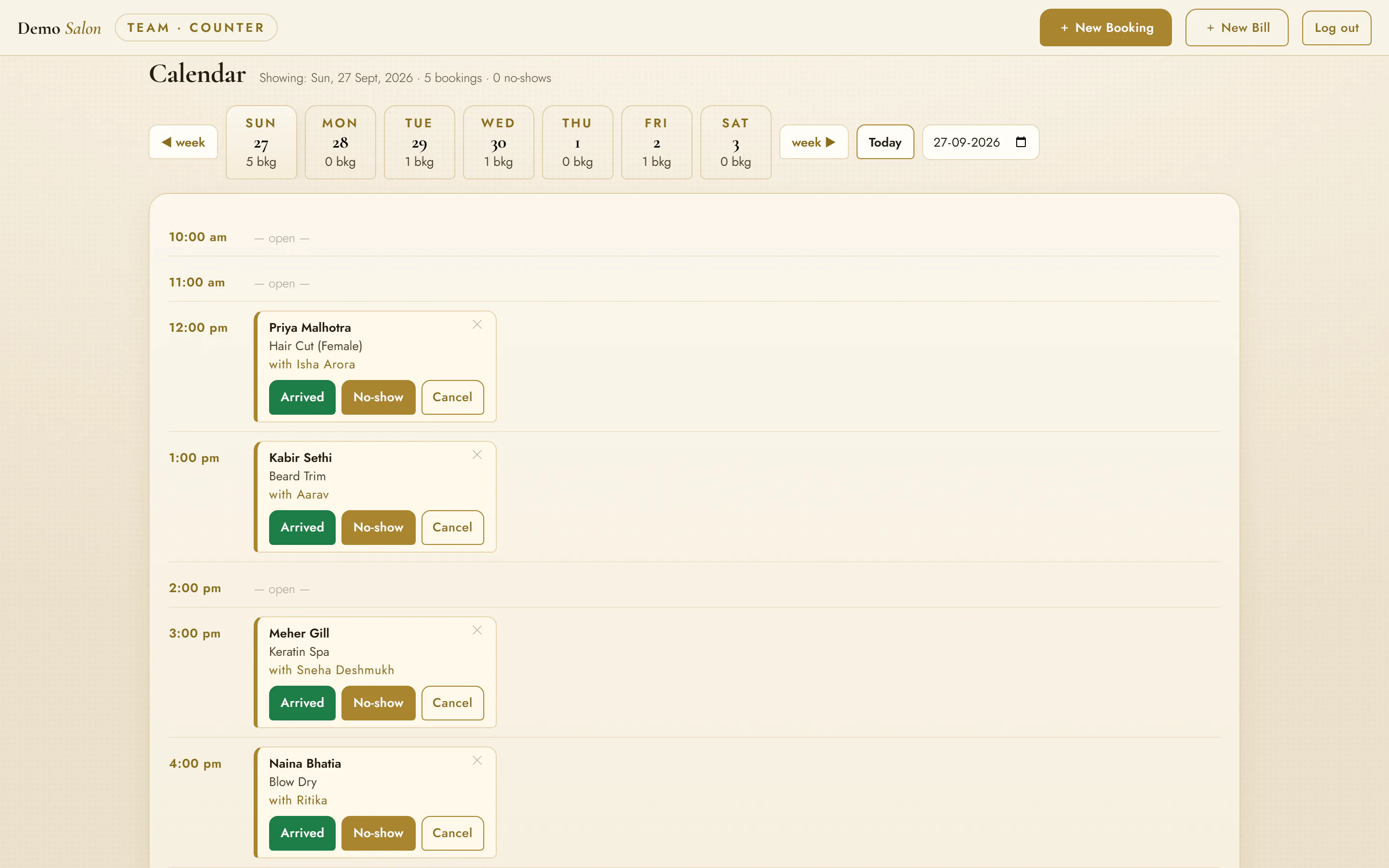Click 'with Ritika' stylist text
Image resolution: width=1389 pixels, height=868 pixels.
point(298,801)
